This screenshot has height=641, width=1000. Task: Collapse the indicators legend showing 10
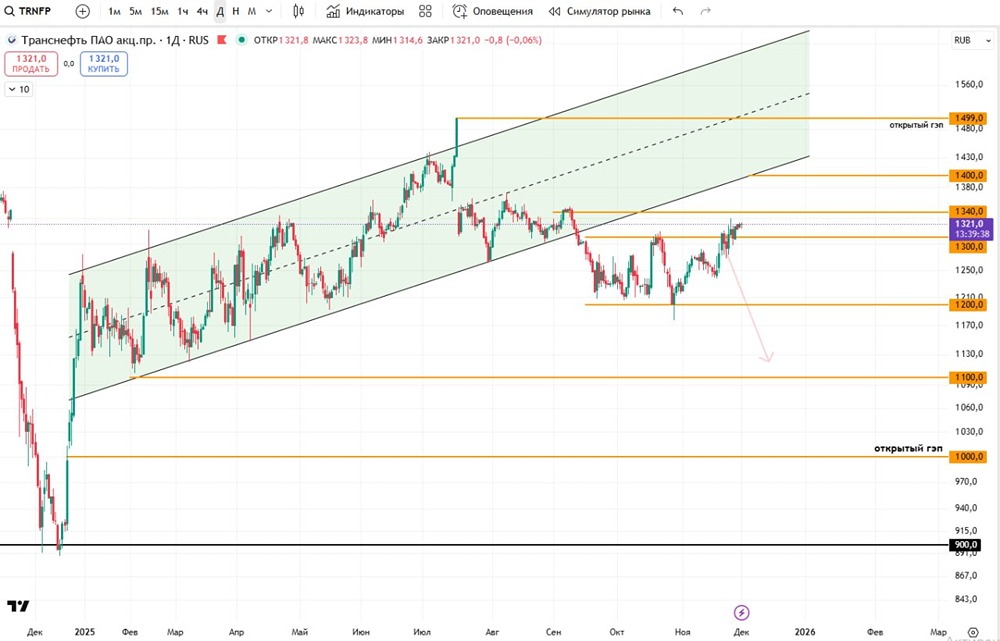(x=18, y=89)
